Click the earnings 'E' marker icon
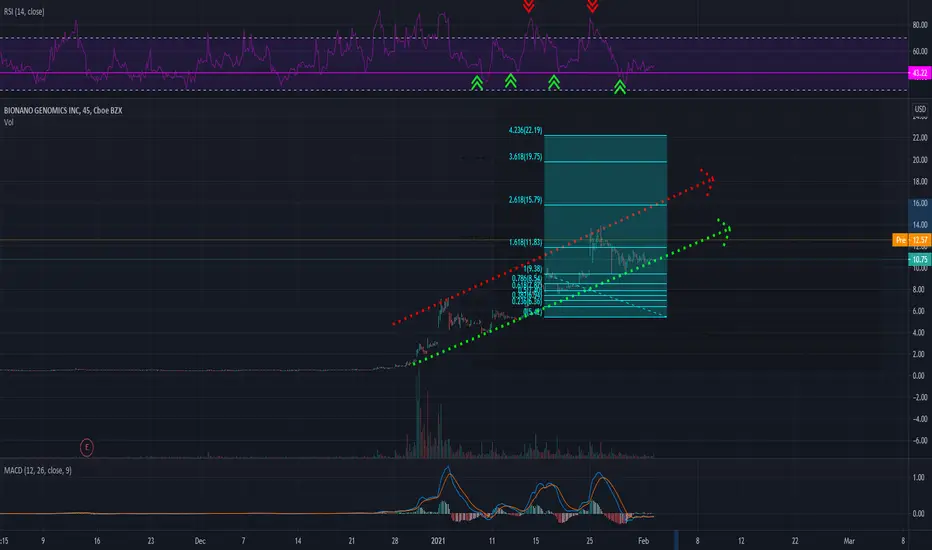 pyautogui.click(x=87, y=447)
